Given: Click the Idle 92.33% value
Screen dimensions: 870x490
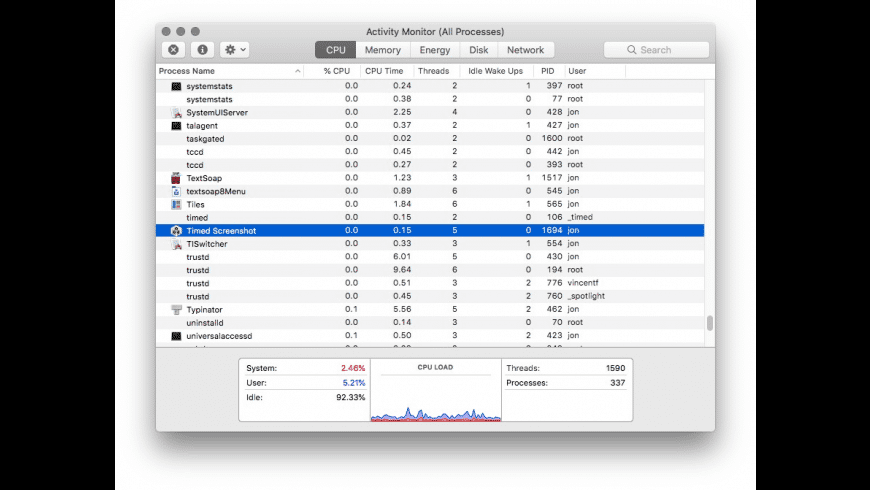Looking at the screenshot, I should click(x=351, y=397).
